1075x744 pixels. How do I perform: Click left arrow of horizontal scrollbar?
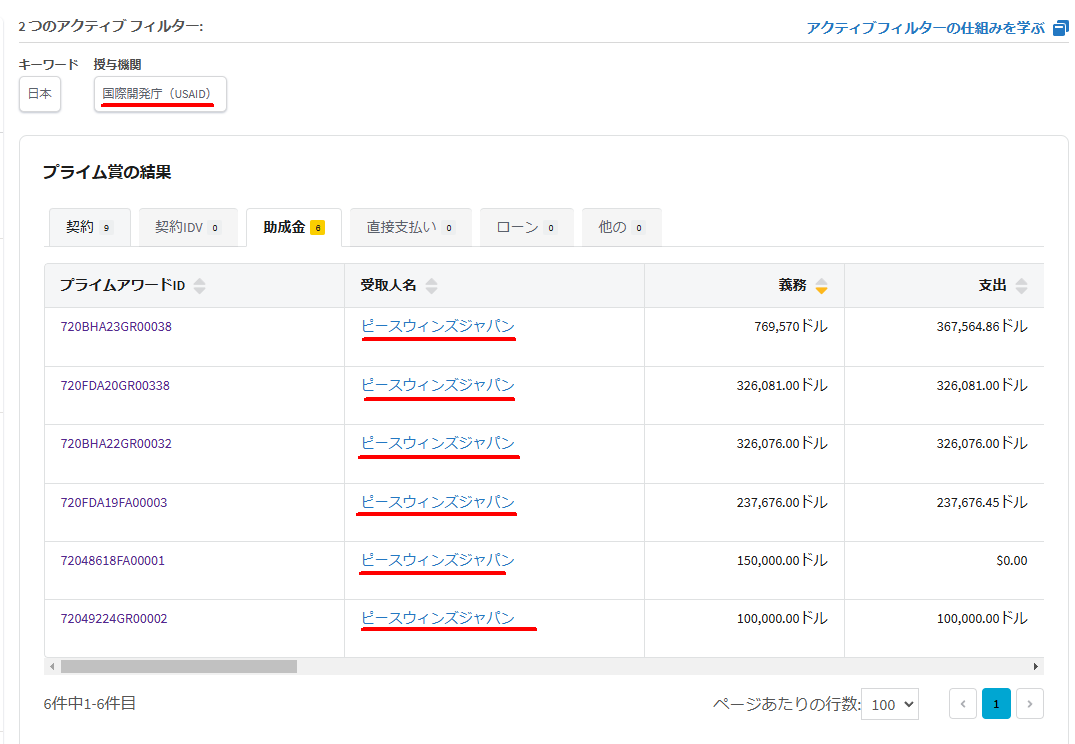pos(52,666)
